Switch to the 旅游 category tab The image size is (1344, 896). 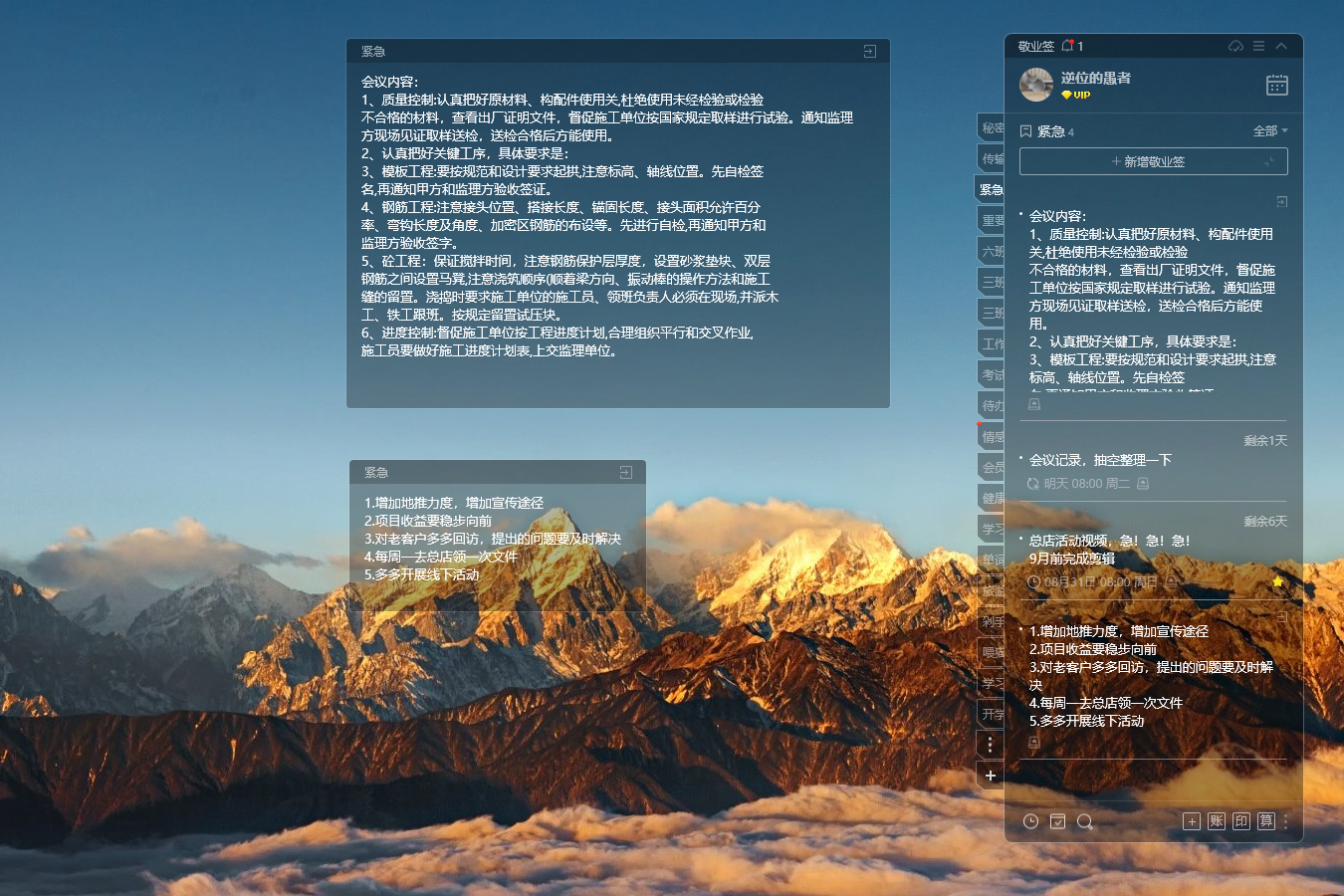(992, 590)
